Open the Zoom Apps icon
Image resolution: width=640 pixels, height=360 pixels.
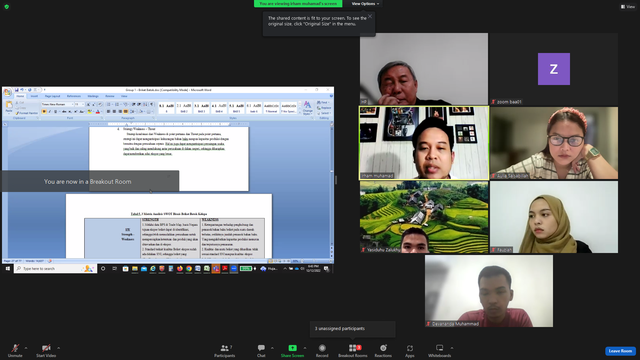click(x=410, y=350)
